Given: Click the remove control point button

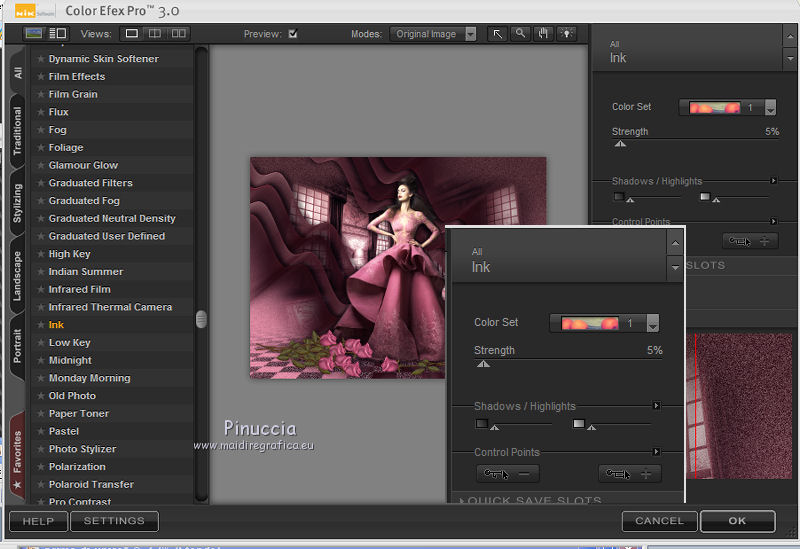Looking at the screenshot, I should pyautogui.click(x=507, y=474).
